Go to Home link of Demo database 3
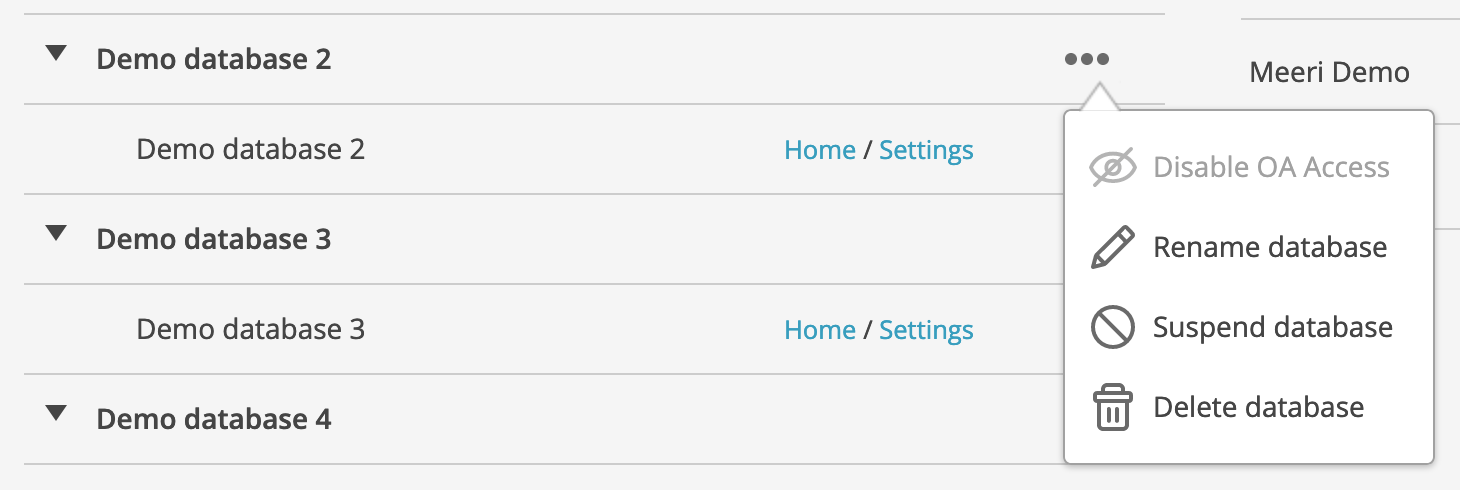1460x490 pixels. (x=819, y=330)
